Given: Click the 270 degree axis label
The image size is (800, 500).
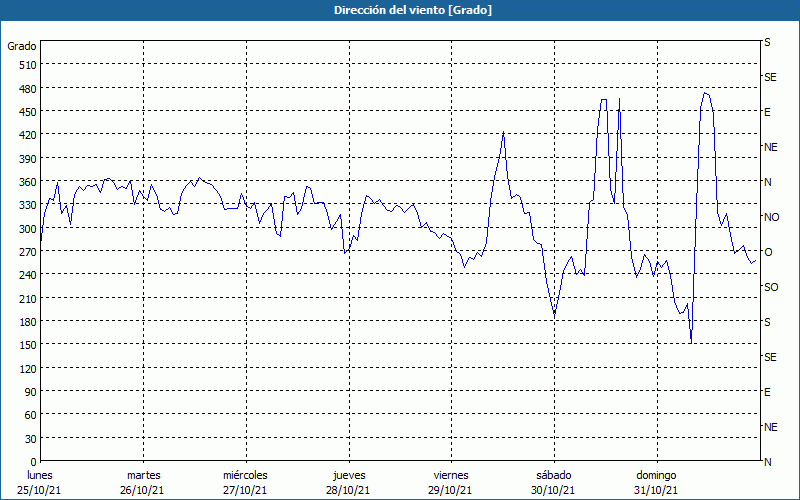Looking at the screenshot, I should pos(28,252).
